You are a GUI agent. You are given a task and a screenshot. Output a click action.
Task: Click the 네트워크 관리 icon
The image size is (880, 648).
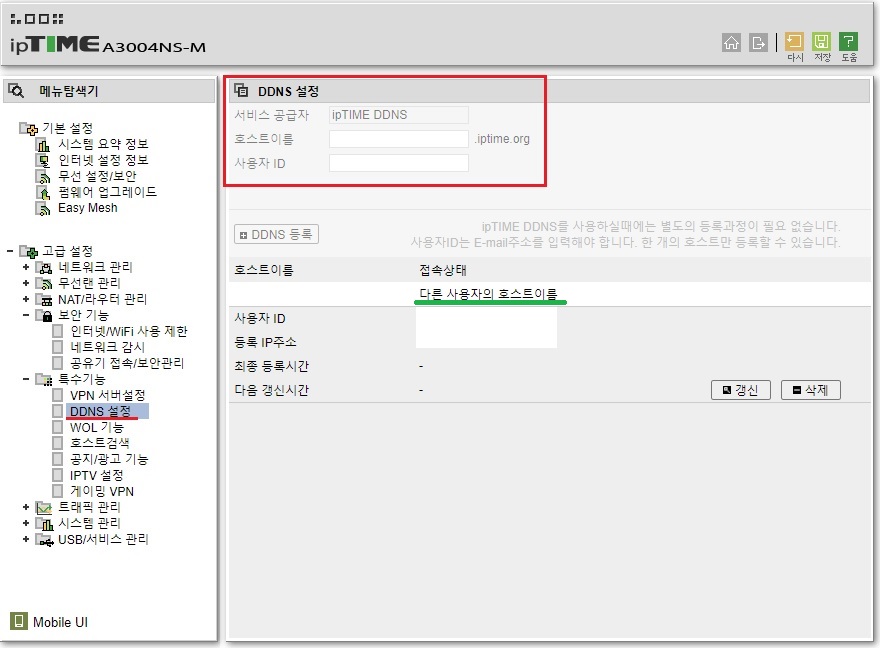44,268
